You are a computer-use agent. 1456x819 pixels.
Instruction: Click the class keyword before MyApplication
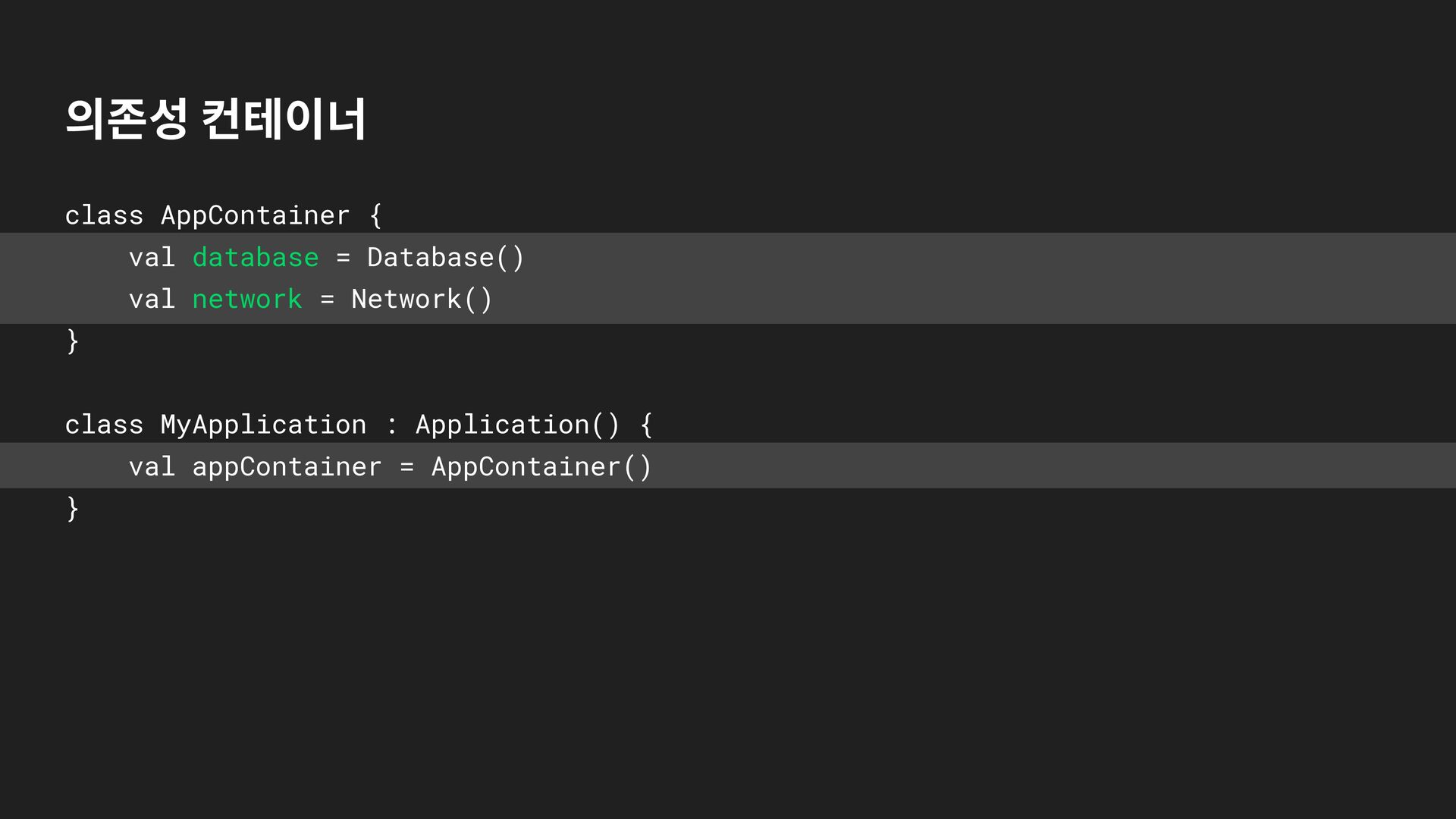coord(104,425)
